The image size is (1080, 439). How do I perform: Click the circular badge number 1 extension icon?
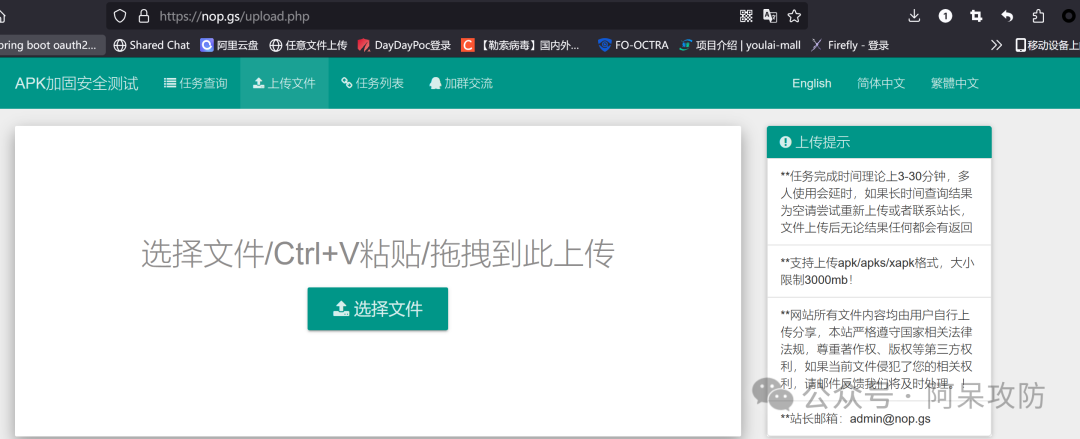(x=945, y=16)
